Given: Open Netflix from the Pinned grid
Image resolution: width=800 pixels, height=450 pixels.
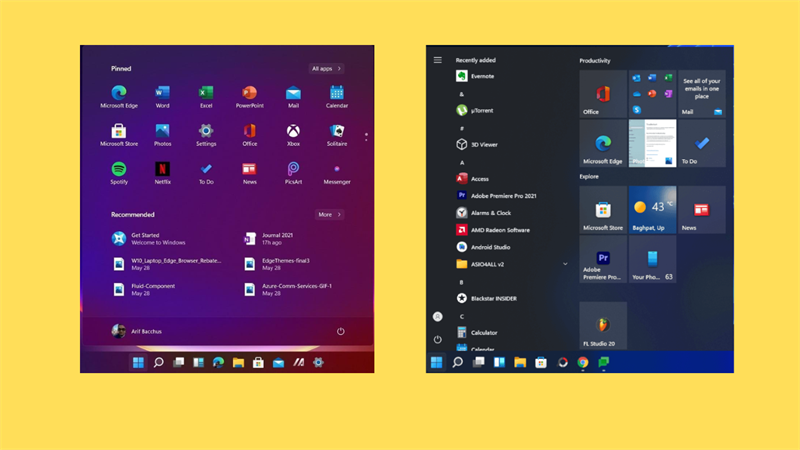Looking at the screenshot, I should (x=162, y=173).
